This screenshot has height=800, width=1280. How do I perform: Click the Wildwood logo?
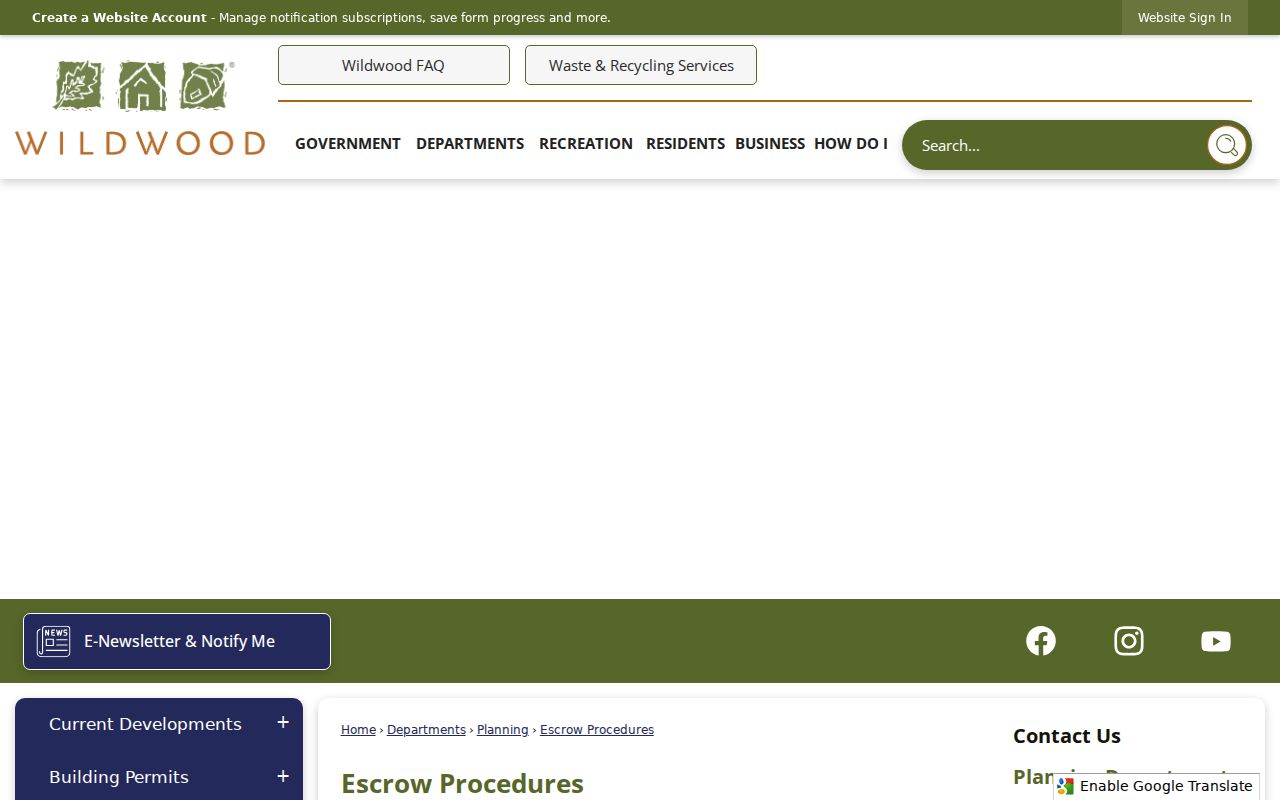point(140,108)
